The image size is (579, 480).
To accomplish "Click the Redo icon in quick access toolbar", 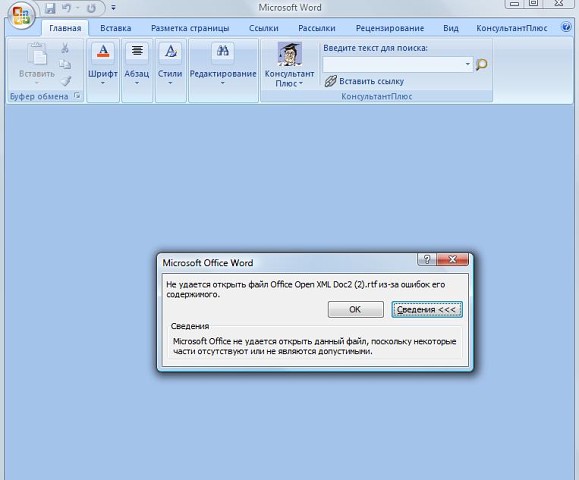I will pyautogui.click(x=91, y=8).
